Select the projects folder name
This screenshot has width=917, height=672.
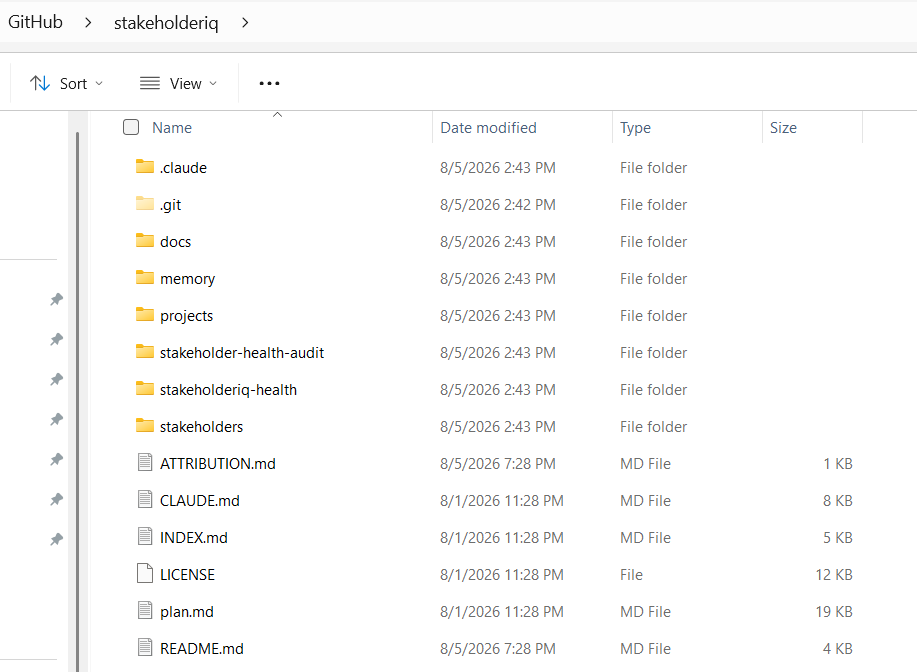point(187,316)
